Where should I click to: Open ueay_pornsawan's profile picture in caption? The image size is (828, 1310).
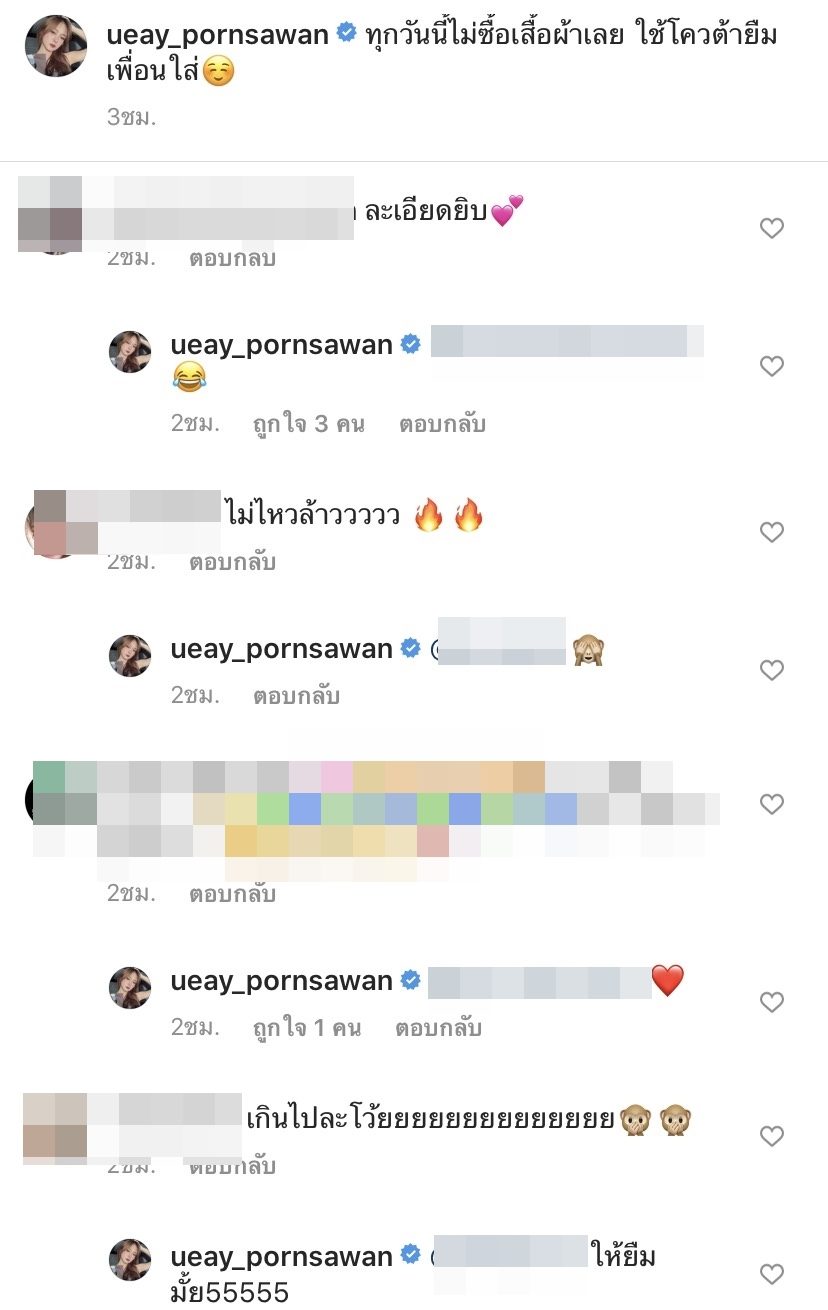point(56,47)
